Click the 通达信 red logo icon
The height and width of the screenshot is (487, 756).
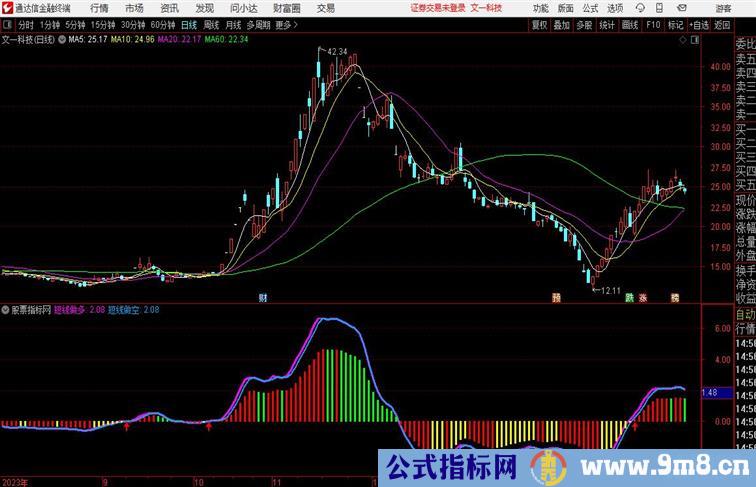[7, 8]
